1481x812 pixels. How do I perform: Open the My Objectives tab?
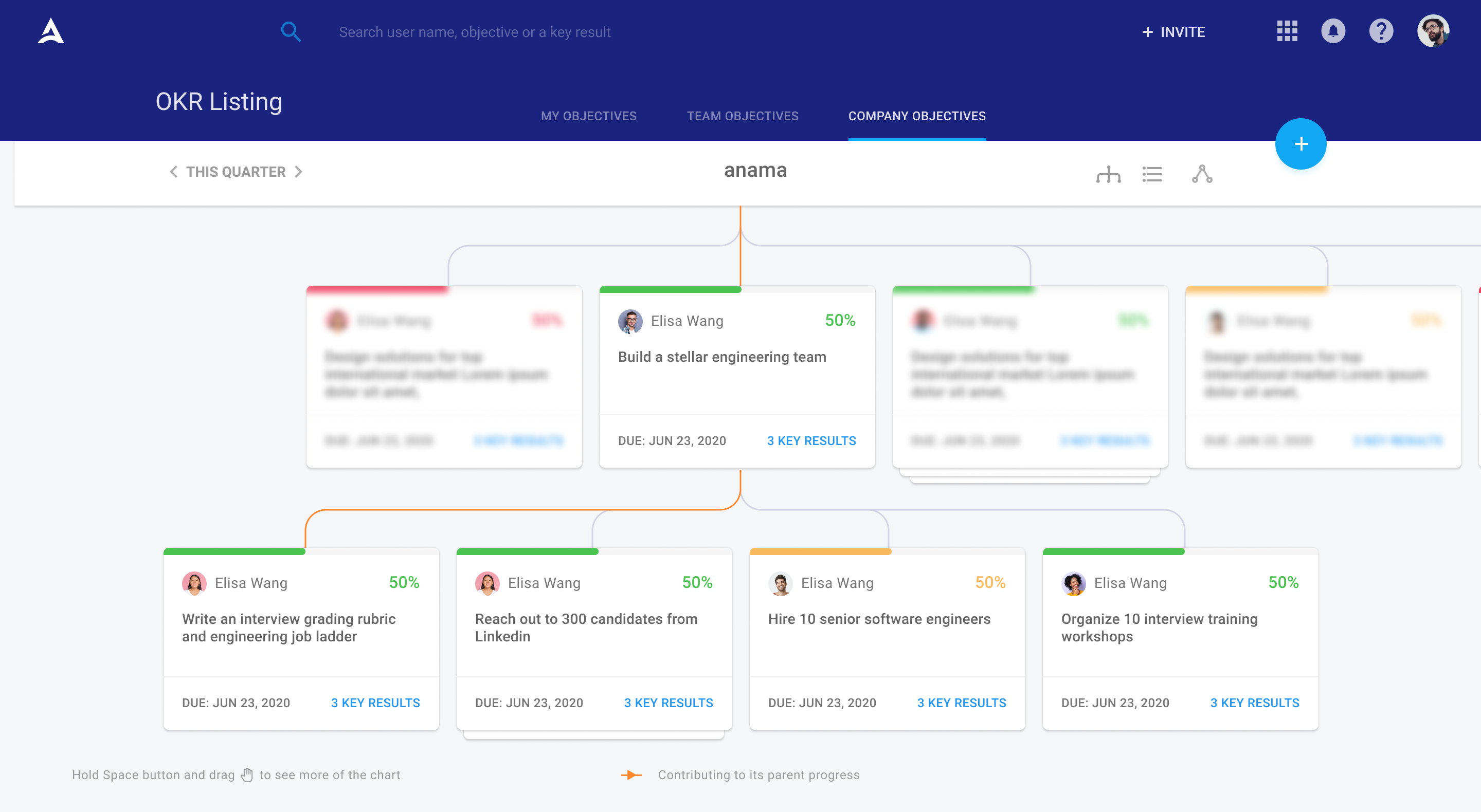(588, 116)
